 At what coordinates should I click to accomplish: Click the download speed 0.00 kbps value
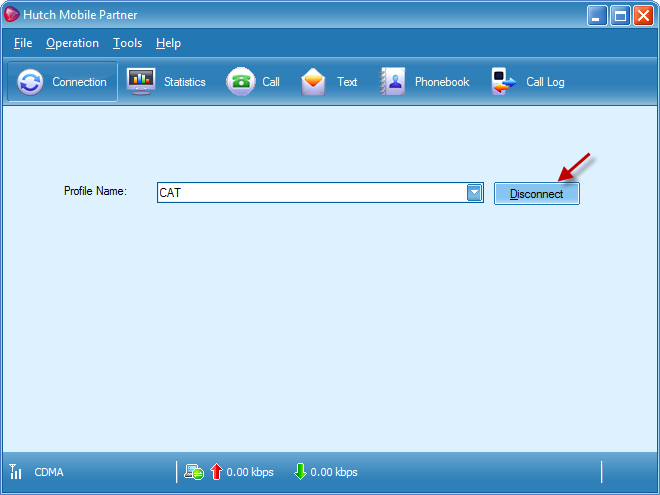[334, 472]
